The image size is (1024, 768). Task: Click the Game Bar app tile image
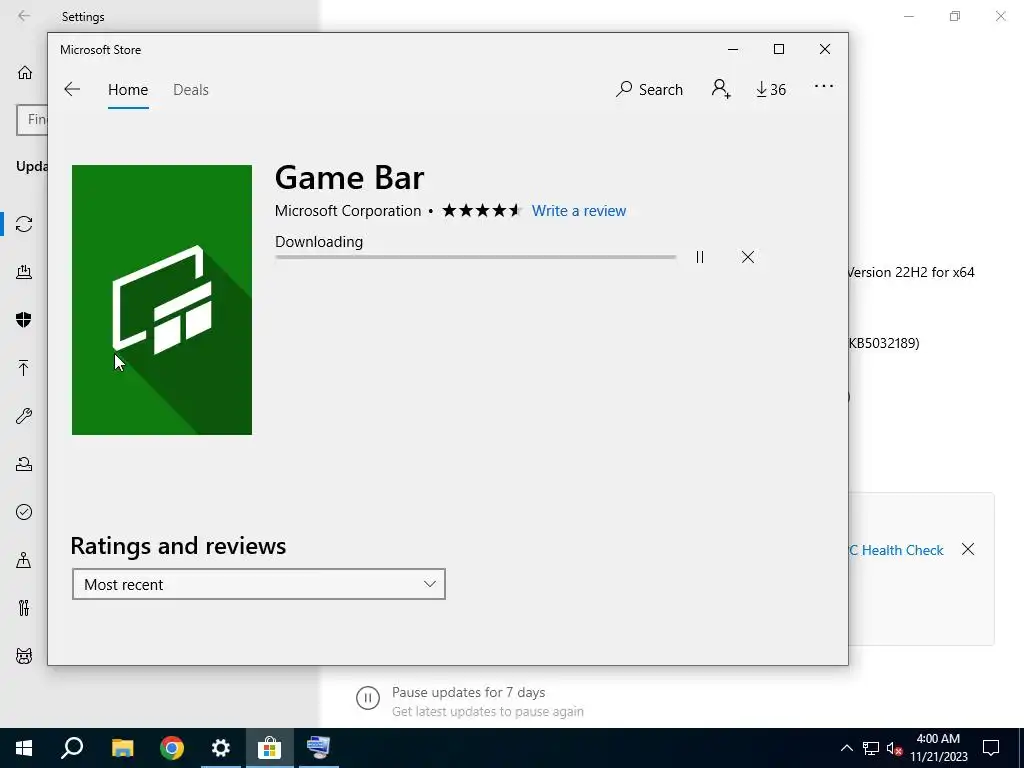click(162, 300)
